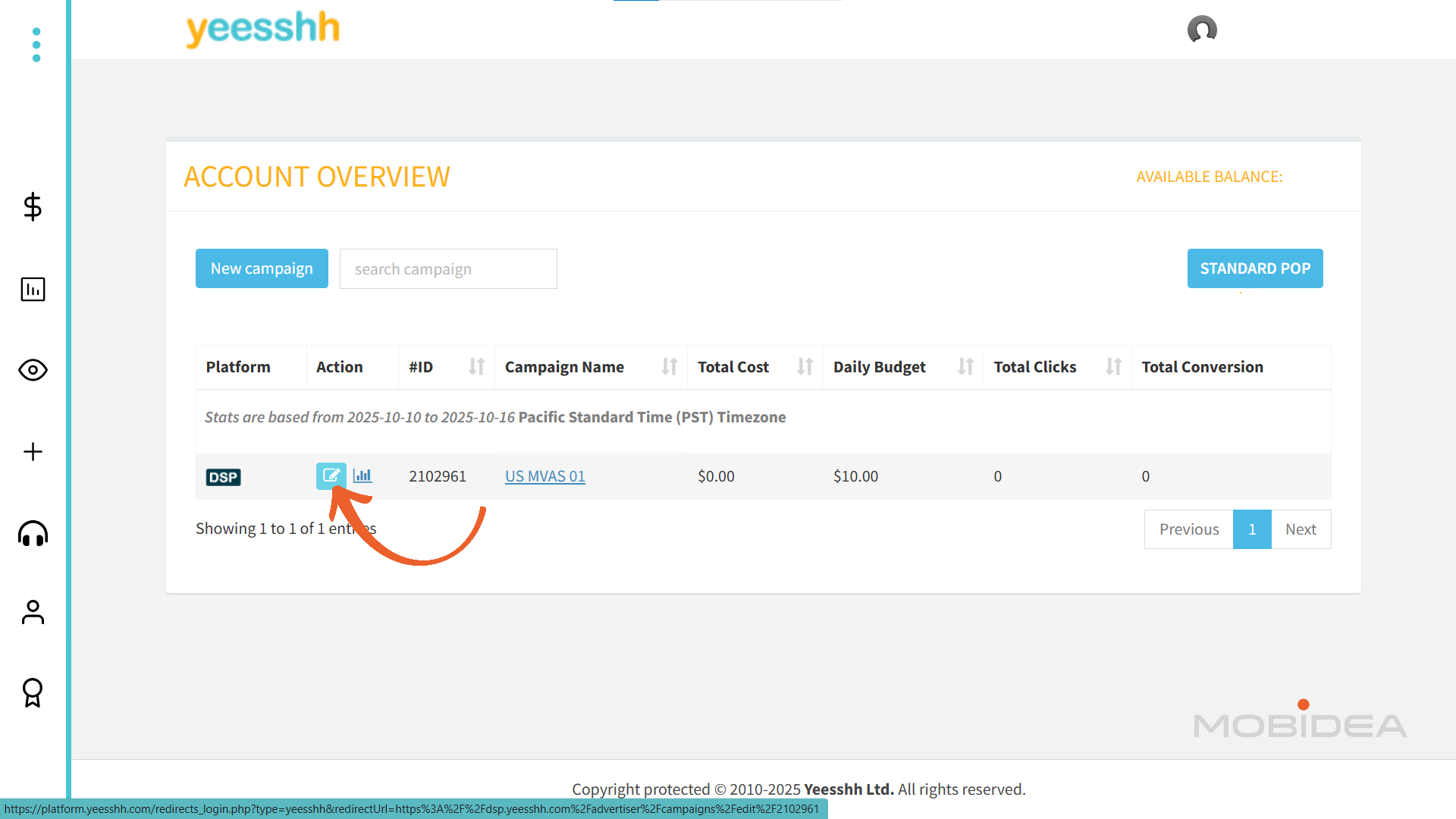Click the search campaign input field
The height and width of the screenshot is (819, 1456).
point(448,269)
